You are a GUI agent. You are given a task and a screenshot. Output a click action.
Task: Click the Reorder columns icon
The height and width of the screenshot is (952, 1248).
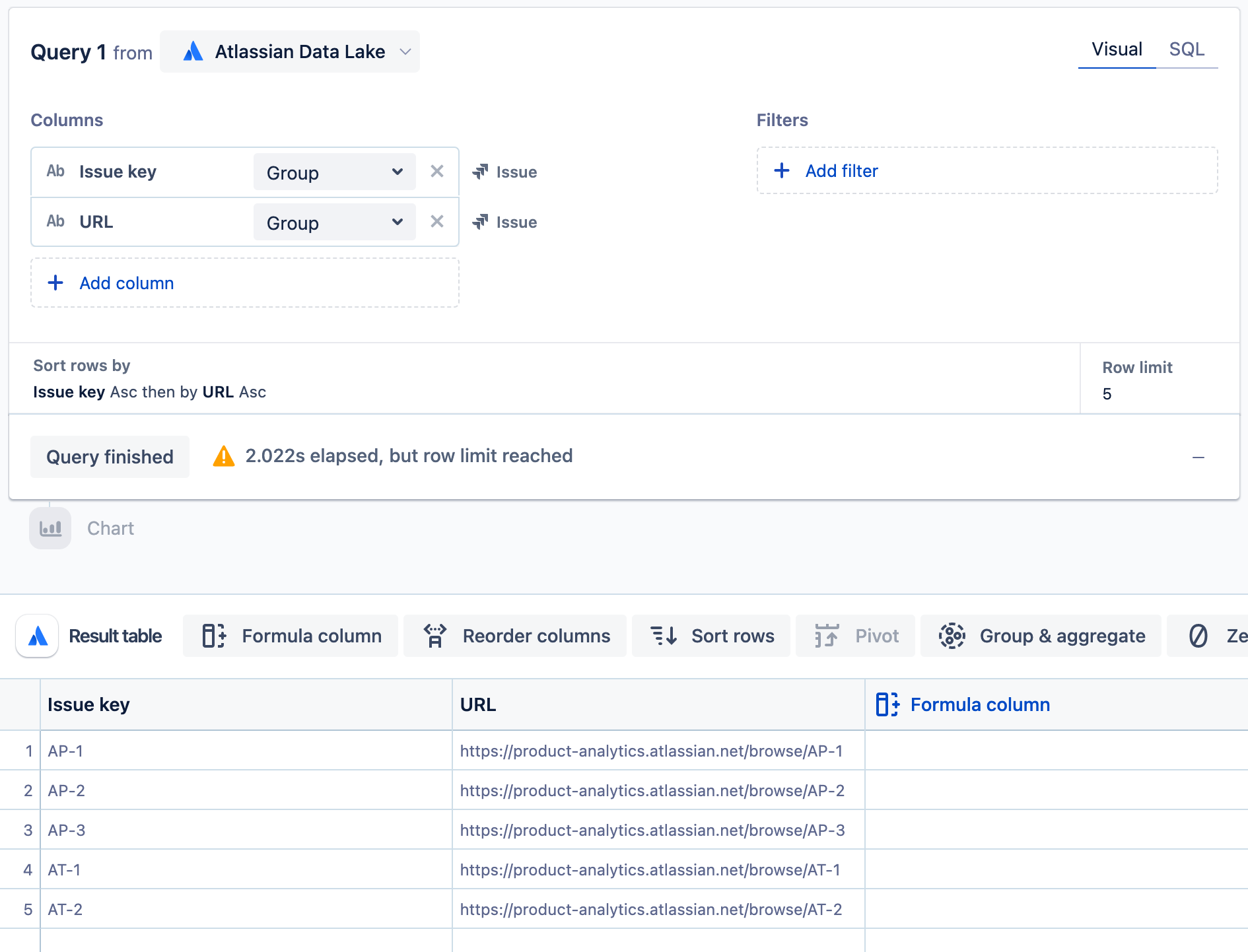click(x=434, y=636)
